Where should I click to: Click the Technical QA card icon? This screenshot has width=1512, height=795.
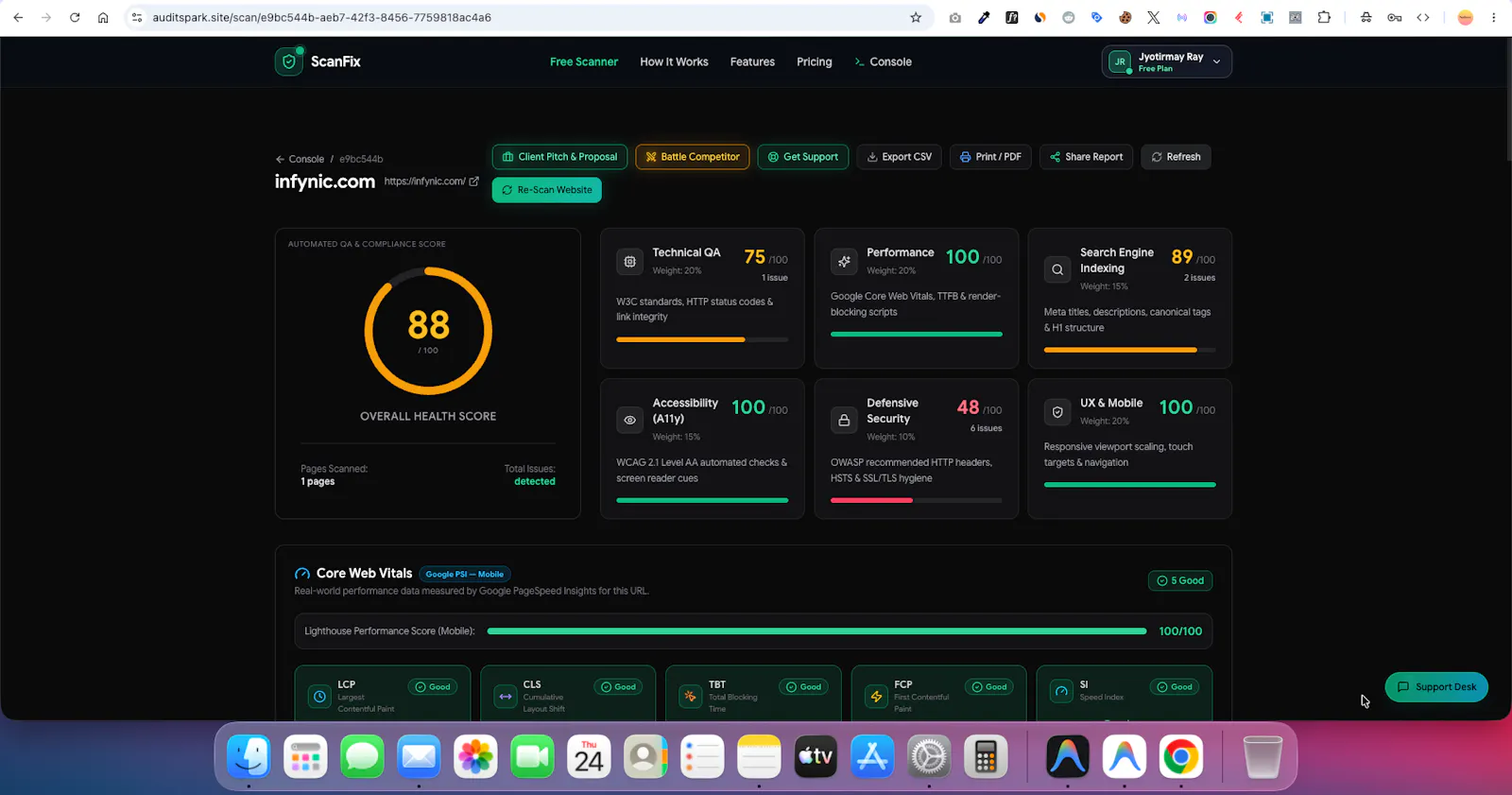click(x=629, y=262)
